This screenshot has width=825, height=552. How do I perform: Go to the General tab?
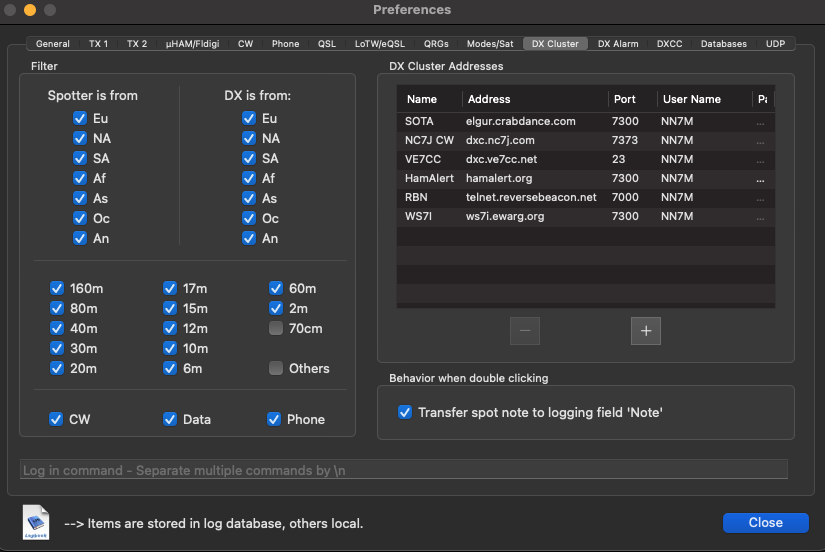pos(53,44)
